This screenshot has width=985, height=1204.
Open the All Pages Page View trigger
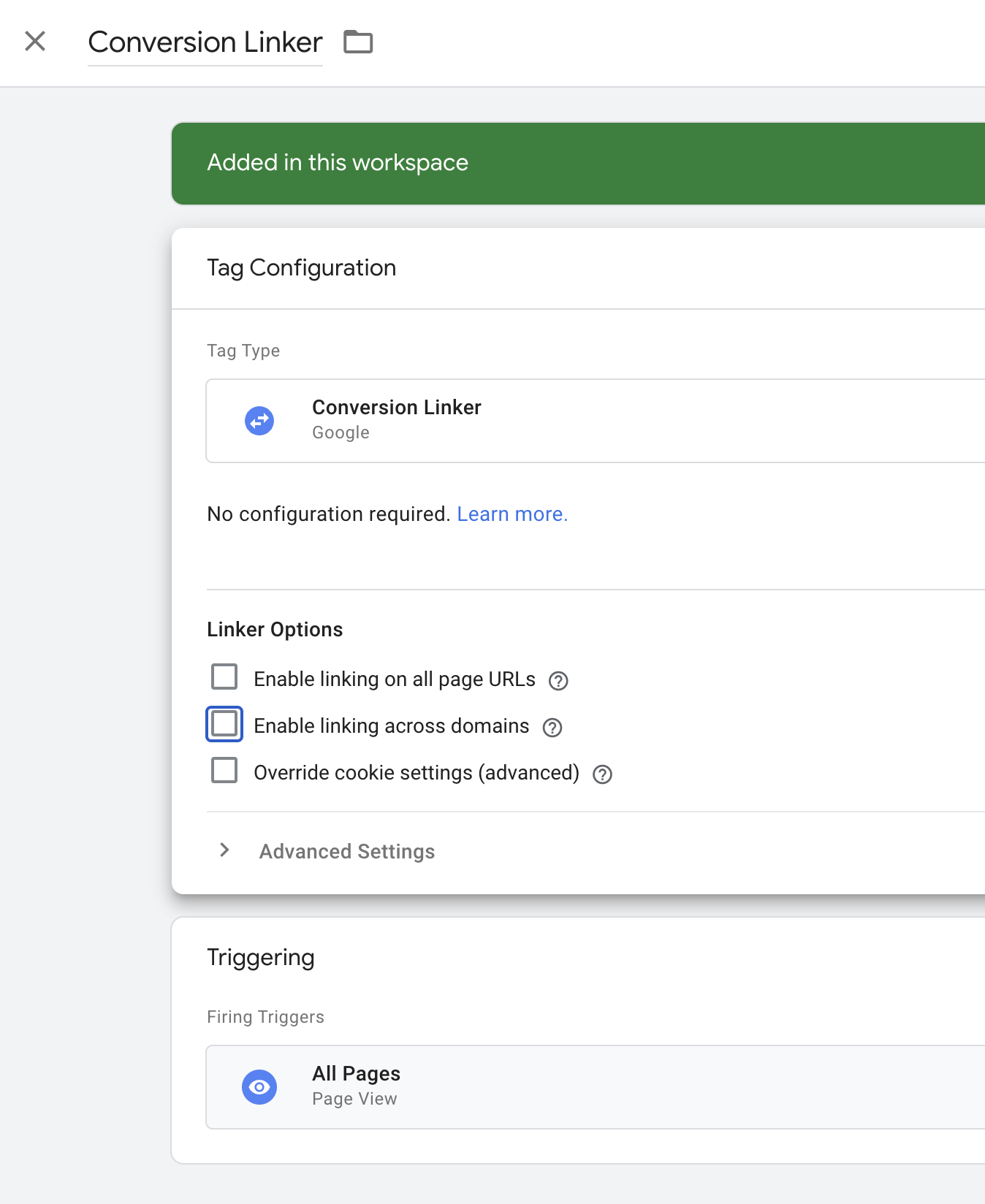click(x=596, y=1087)
